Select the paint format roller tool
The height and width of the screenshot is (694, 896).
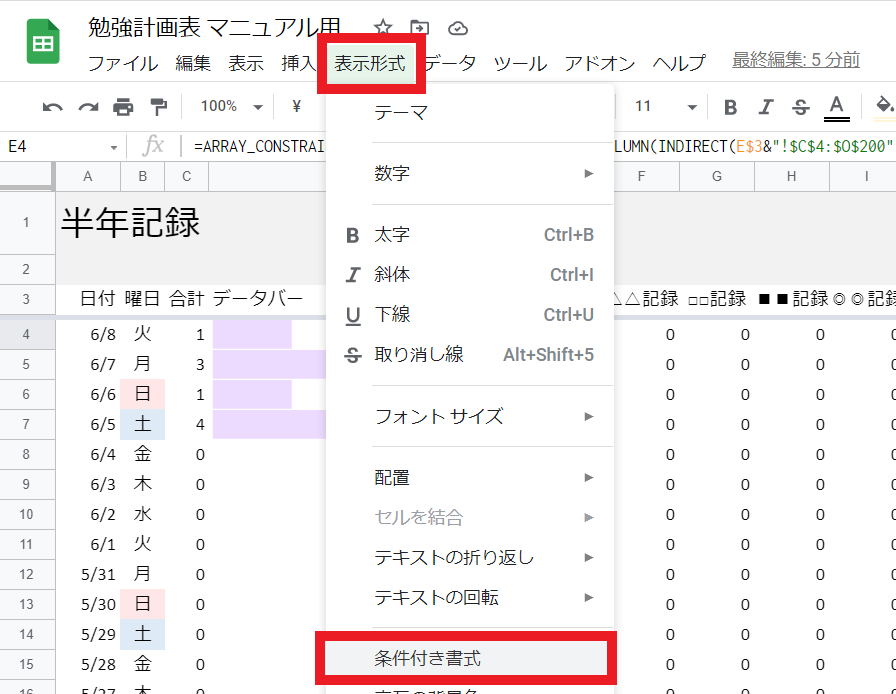pyautogui.click(x=158, y=107)
